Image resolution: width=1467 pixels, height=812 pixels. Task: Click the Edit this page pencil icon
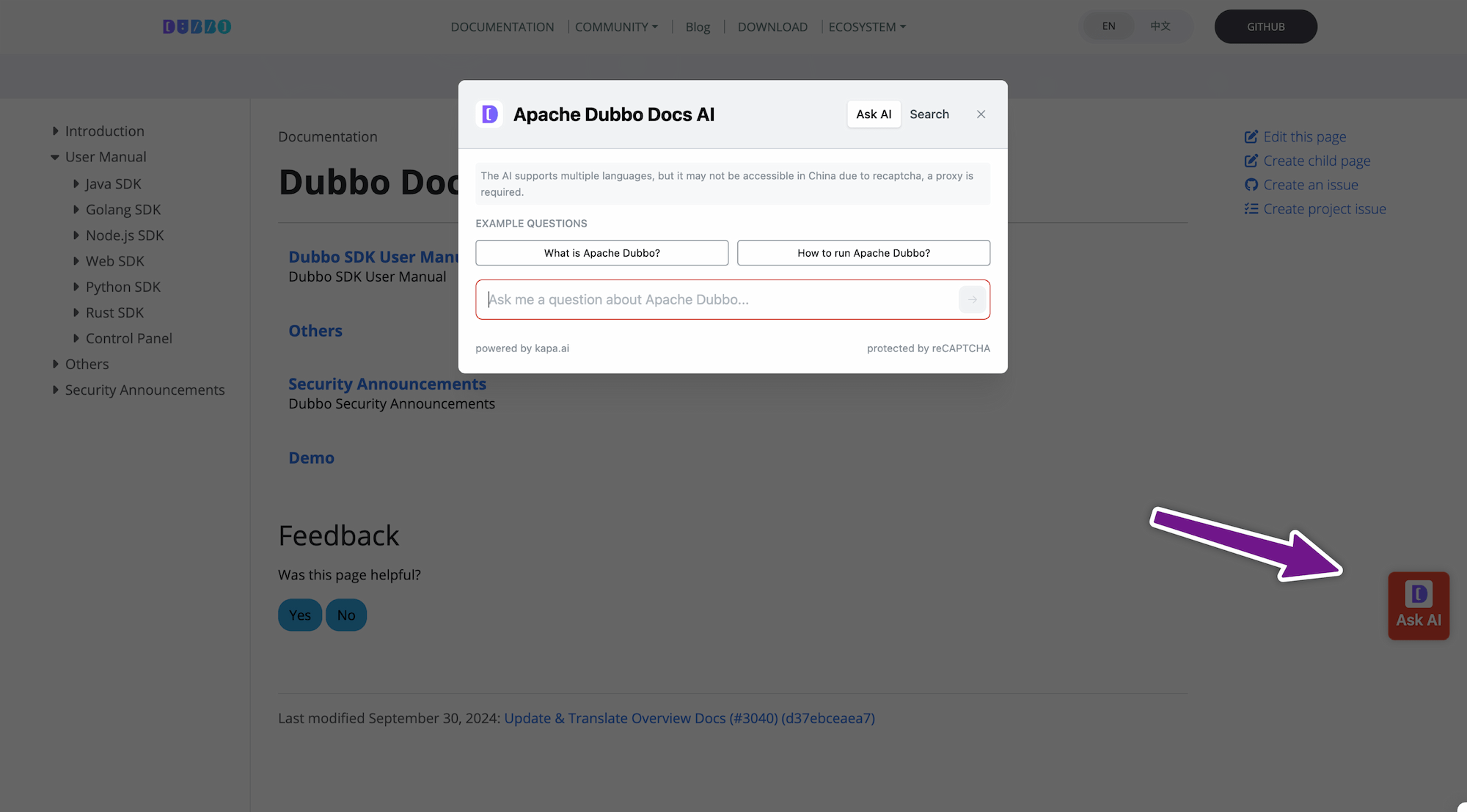click(1251, 137)
